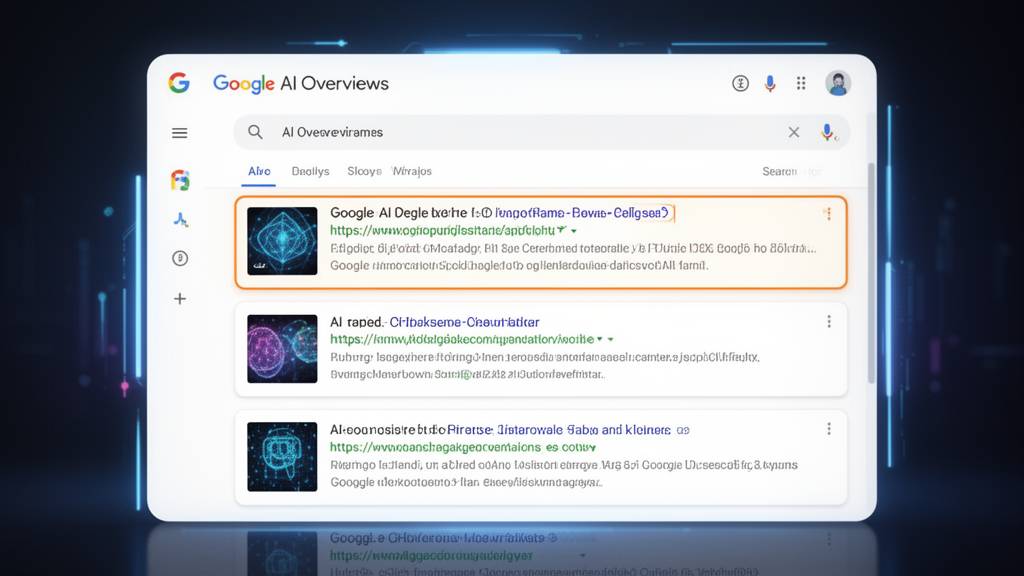Click the plus icon in sidebar

click(180, 298)
